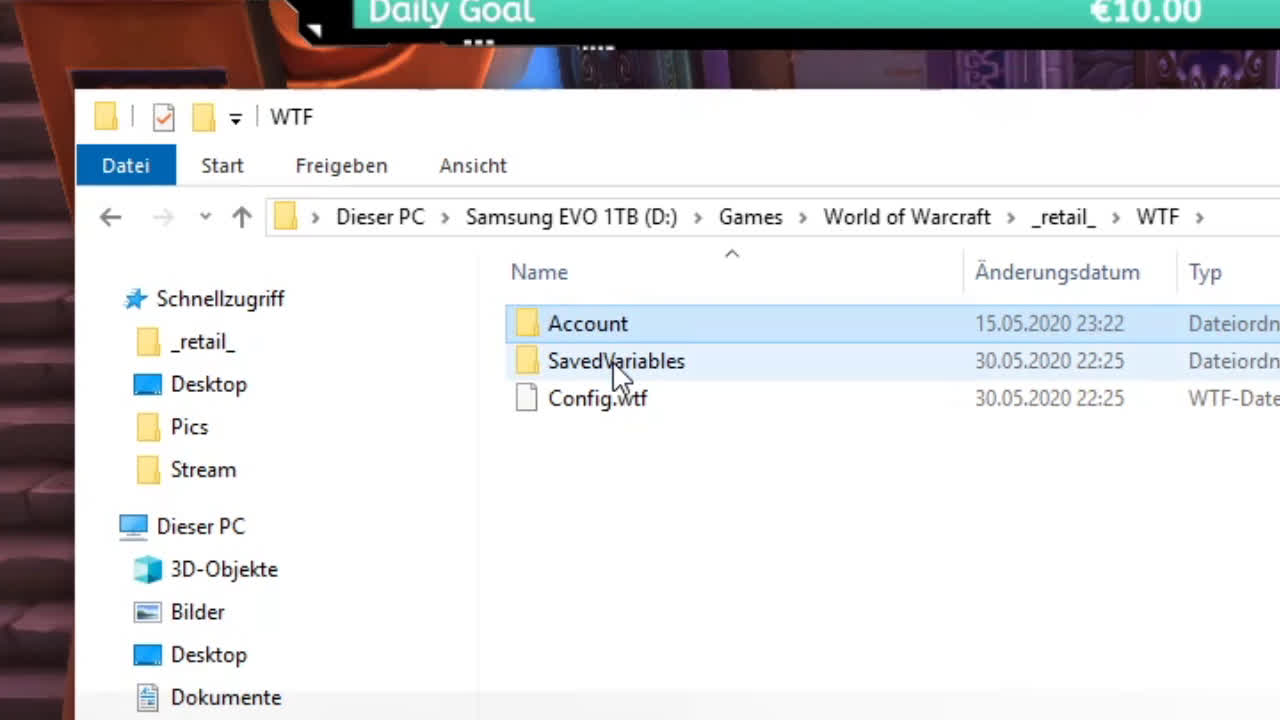The height and width of the screenshot is (720, 1280).
Task: Open 3D-Objekte in the sidebar
Action: point(223,569)
